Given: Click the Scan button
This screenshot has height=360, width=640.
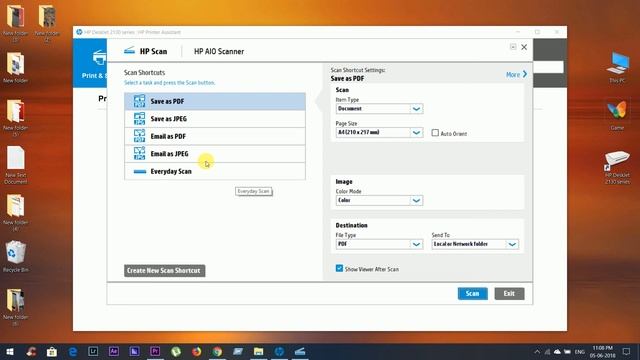Looking at the screenshot, I should coord(473,293).
